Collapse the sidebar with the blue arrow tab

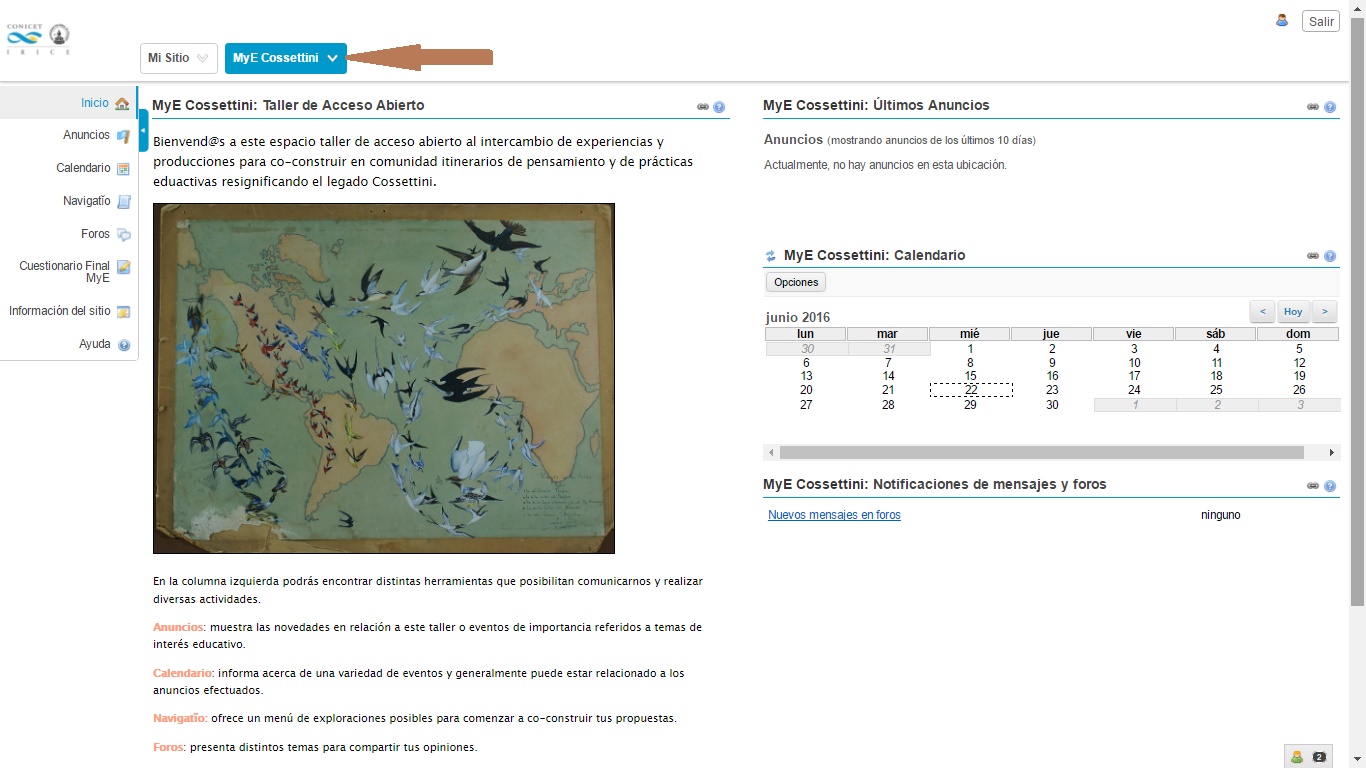coord(143,131)
